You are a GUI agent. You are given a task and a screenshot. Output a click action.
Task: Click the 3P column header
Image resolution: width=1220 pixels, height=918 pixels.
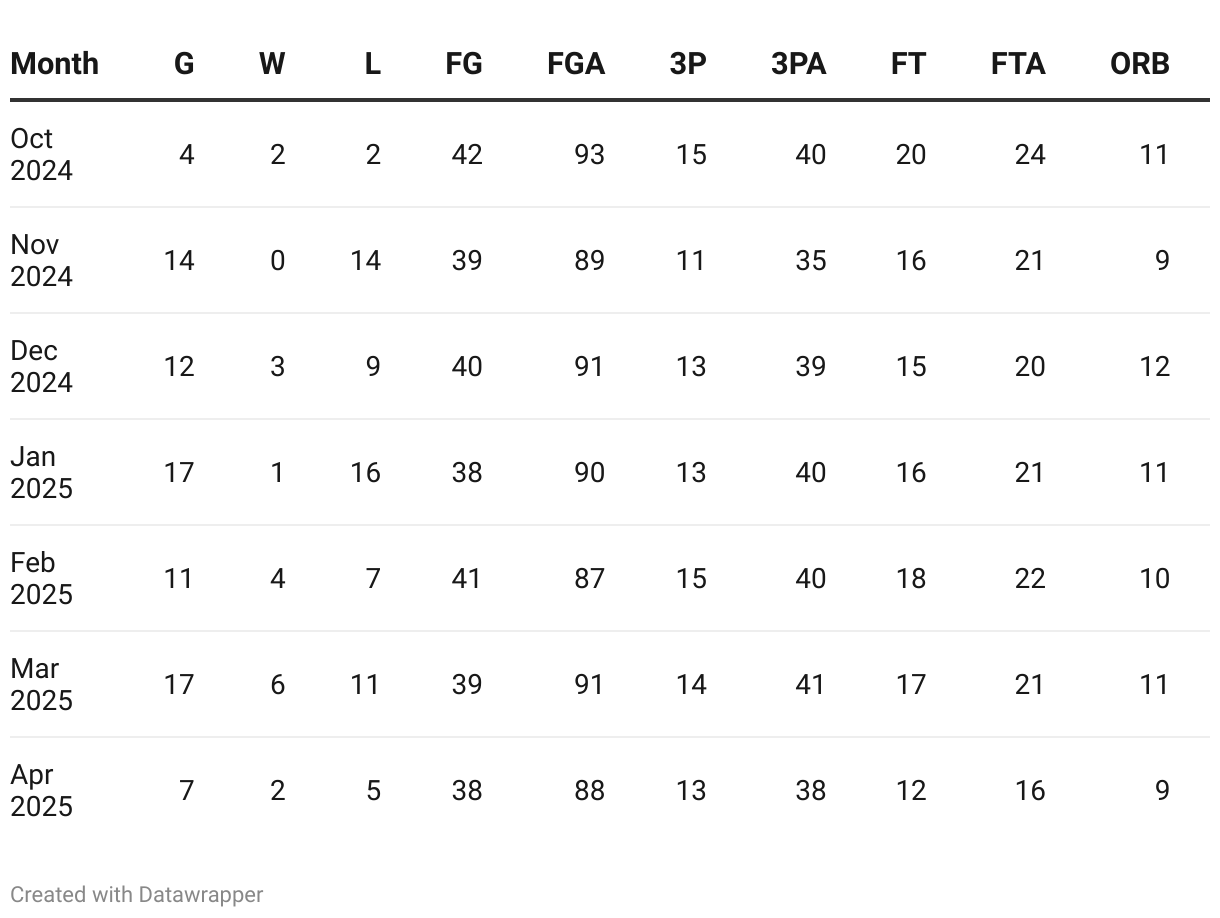(688, 64)
